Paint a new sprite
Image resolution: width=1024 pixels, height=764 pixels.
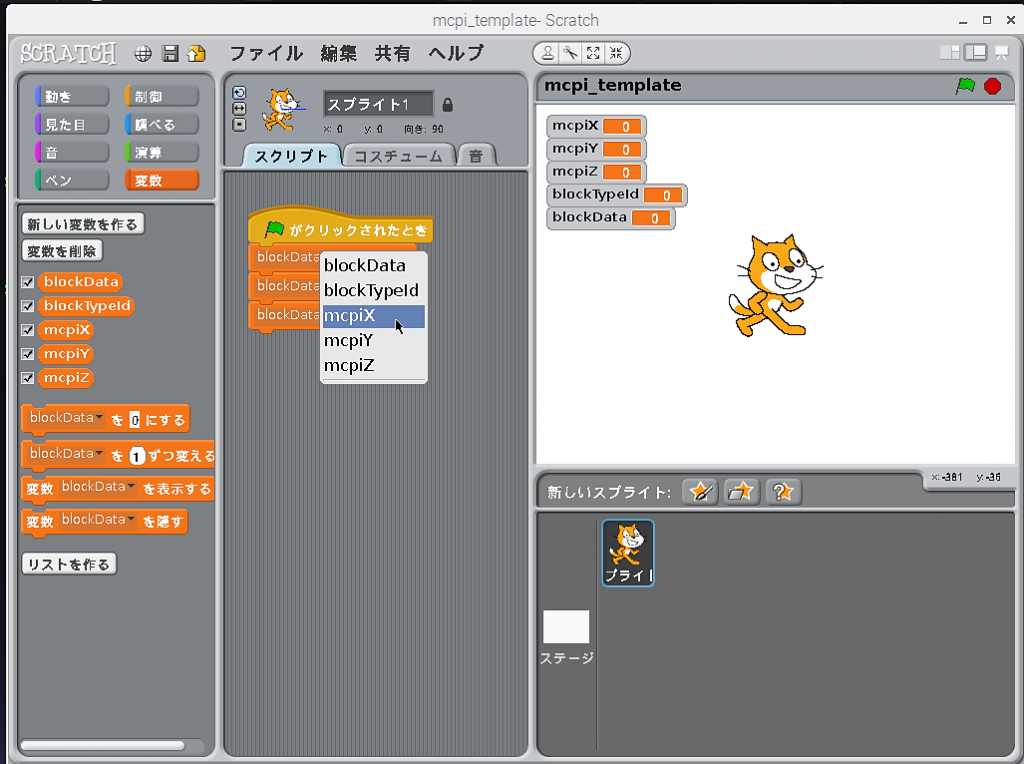[700, 491]
